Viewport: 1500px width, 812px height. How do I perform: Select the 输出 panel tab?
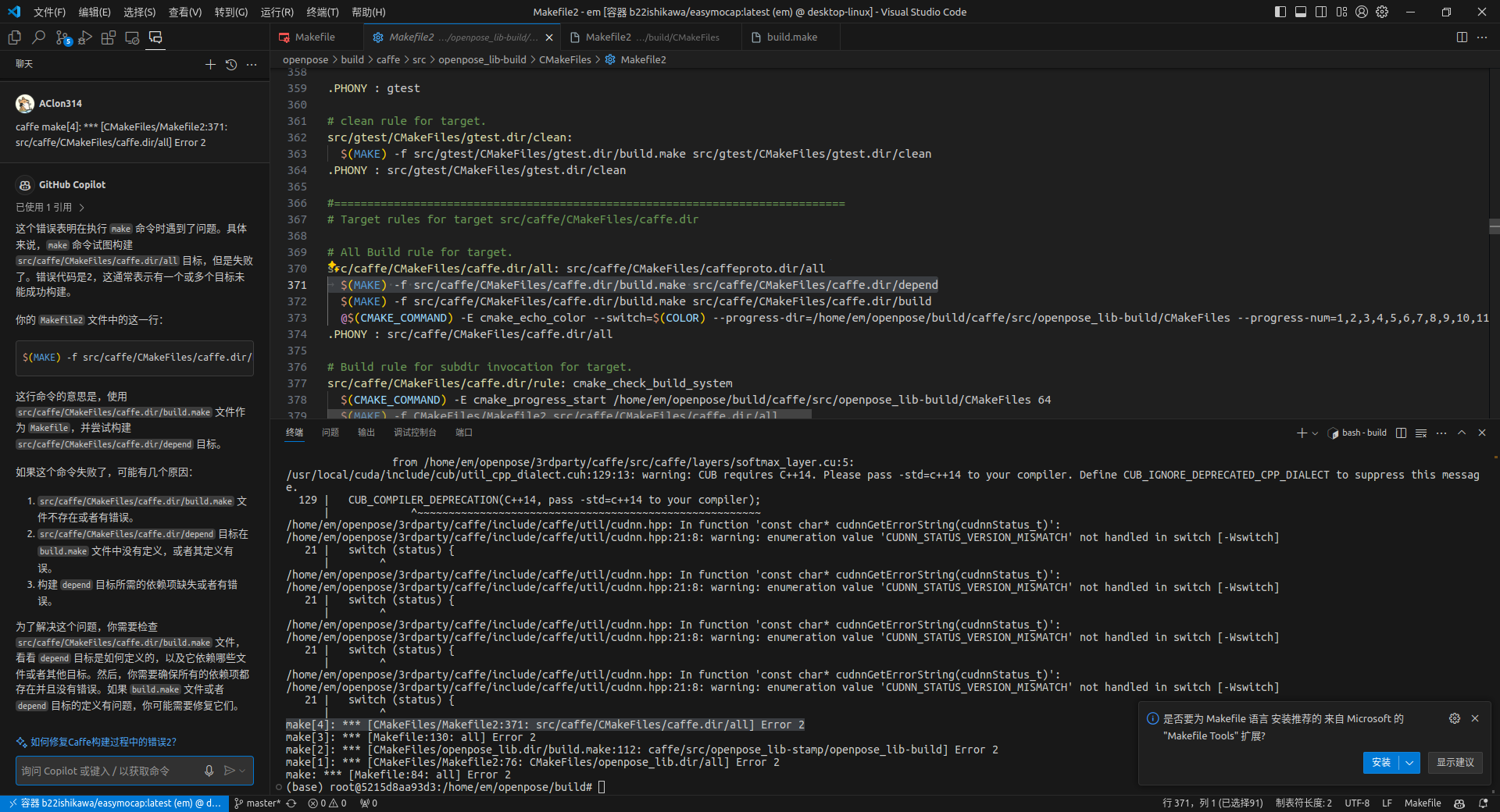point(366,433)
